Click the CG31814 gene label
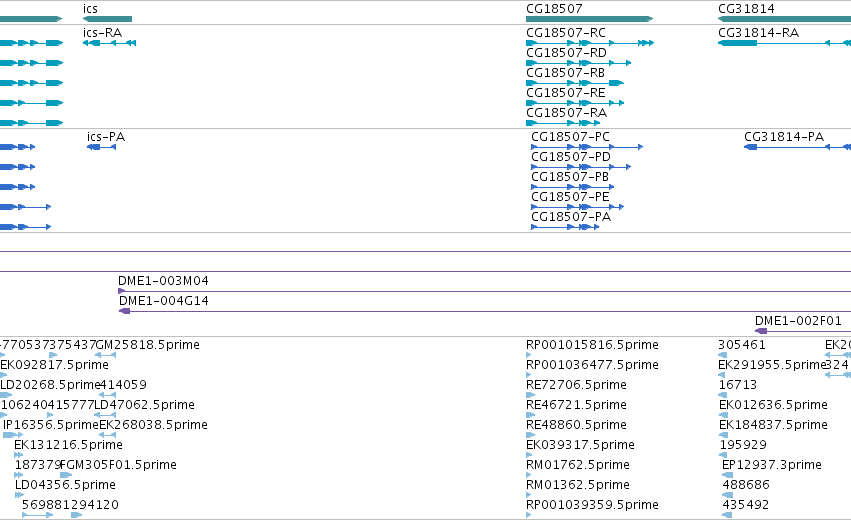This screenshot has width=851, height=520. [746, 9]
